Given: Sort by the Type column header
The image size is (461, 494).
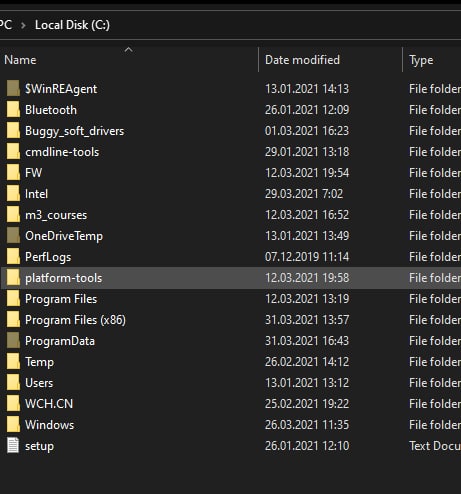Looking at the screenshot, I should (421, 60).
